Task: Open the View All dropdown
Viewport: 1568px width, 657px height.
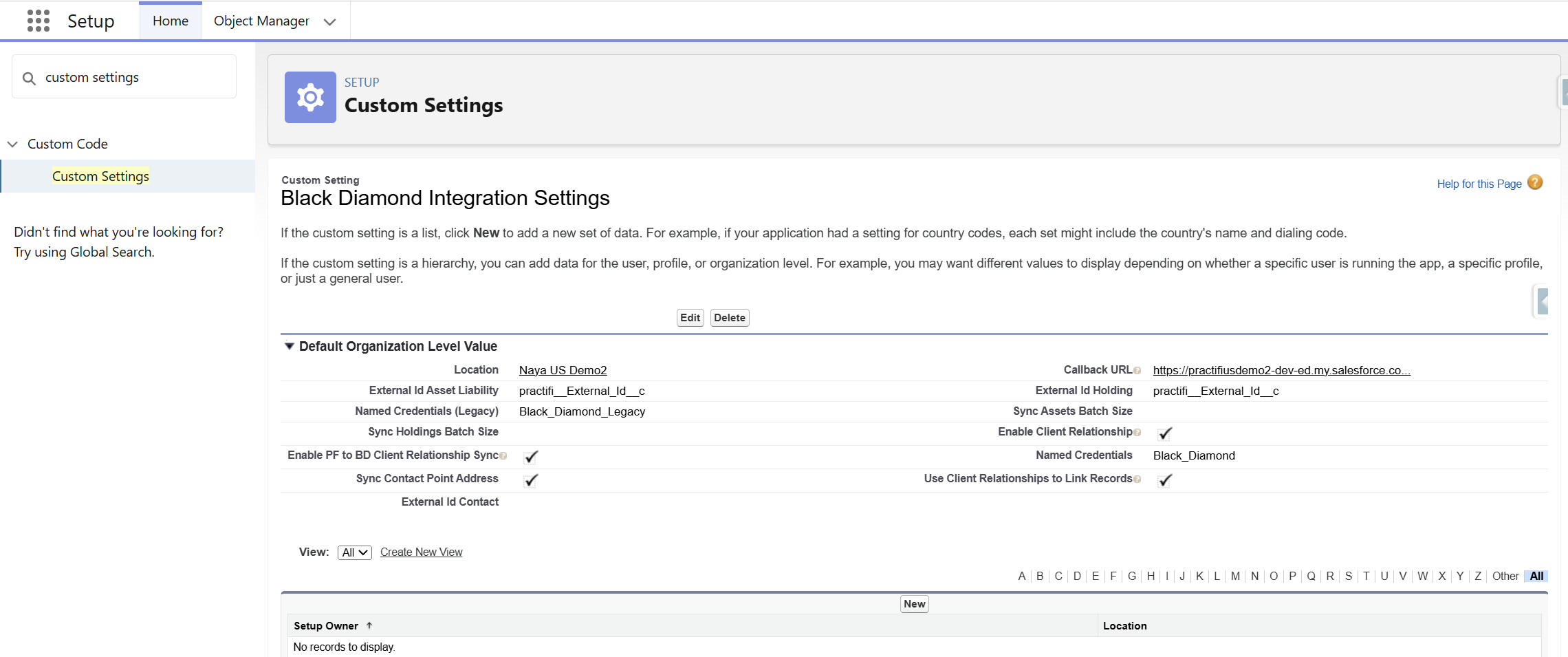Action: pos(355,552)
